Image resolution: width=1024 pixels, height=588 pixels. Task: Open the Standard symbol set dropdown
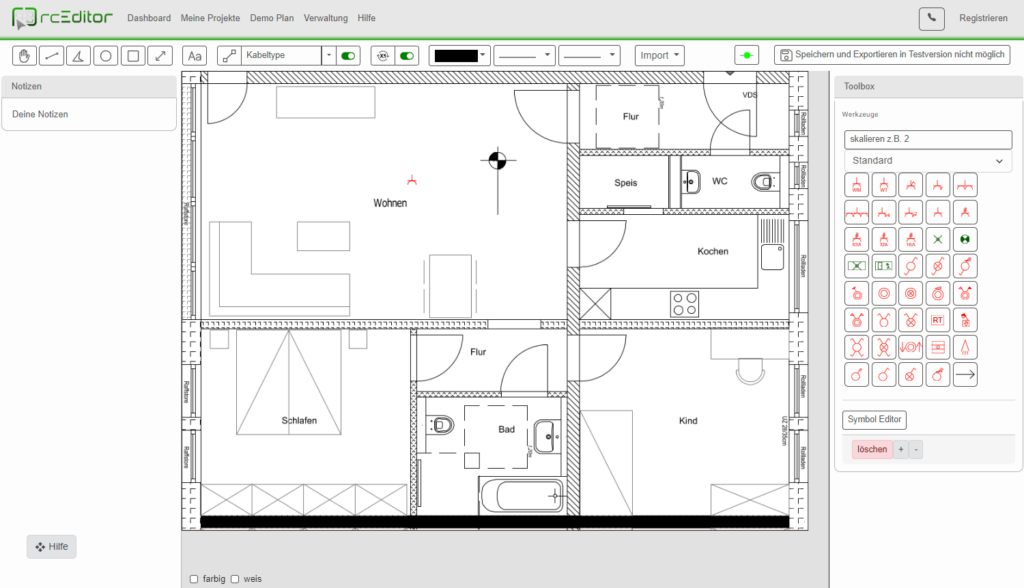click(927, 161)
